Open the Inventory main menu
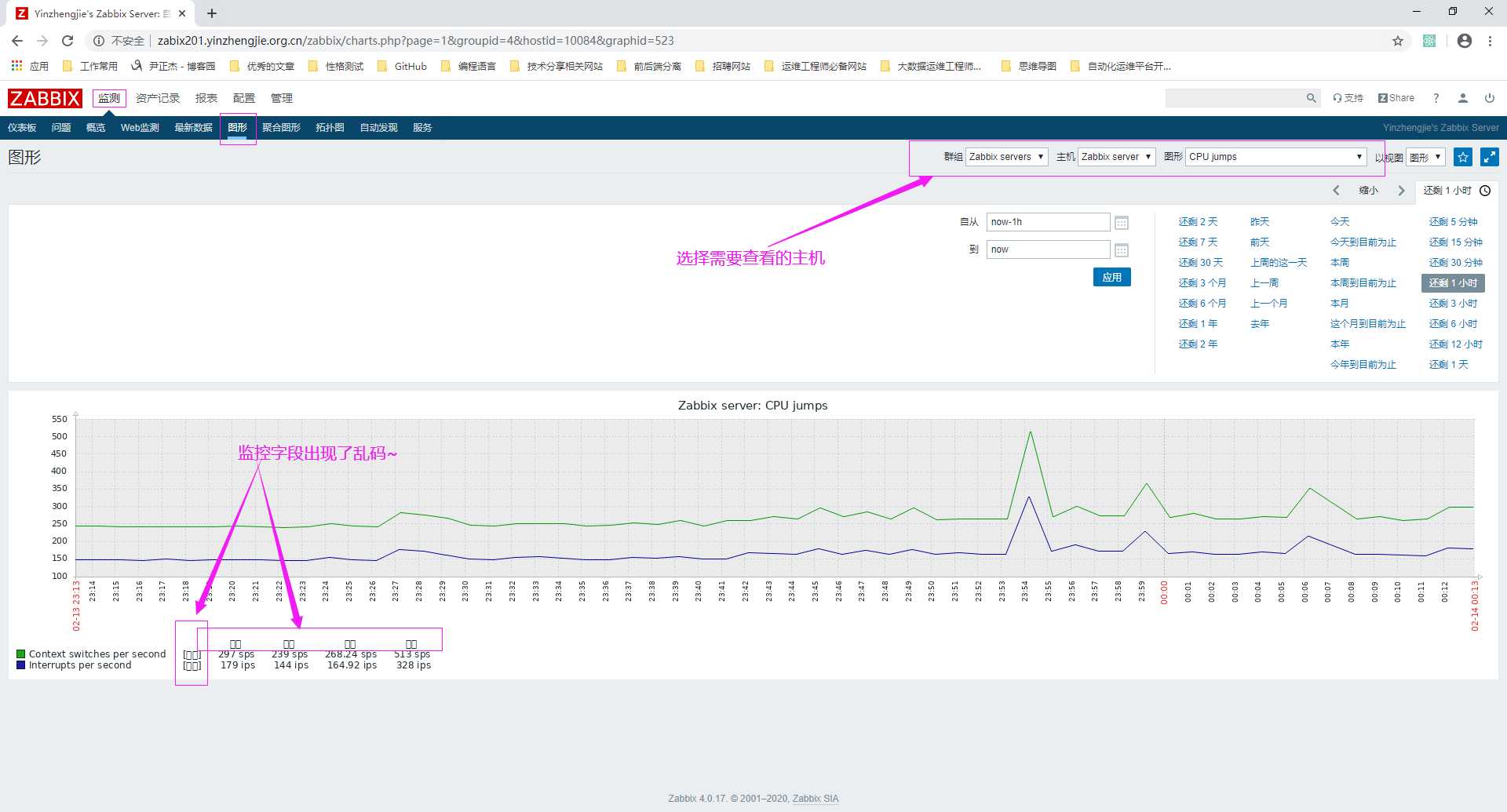Image resolution: width=1507 pixels, height=812 pixels. [158, 98]
